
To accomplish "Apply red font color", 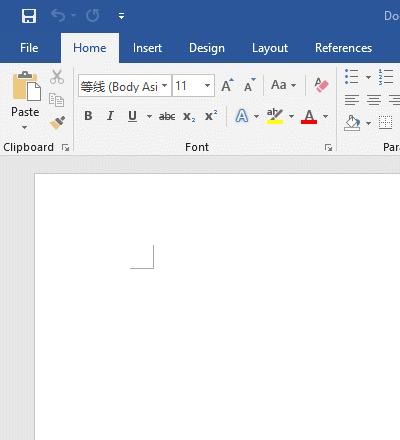I will click(x=309, y=116).
